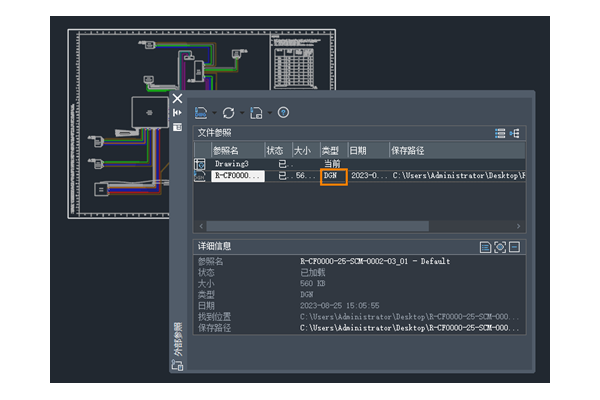Viewport: 600px width, 400px height.
Task: Click the 560 KB size value
Action: (313, 284)
